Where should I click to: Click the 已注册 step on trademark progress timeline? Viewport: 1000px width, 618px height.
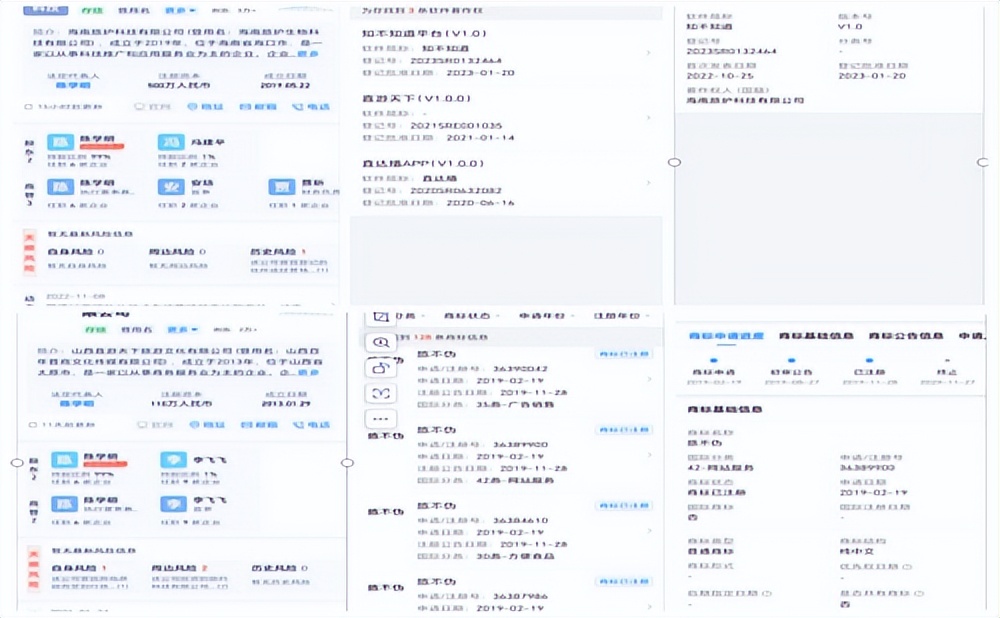click(x=868, y=371)
